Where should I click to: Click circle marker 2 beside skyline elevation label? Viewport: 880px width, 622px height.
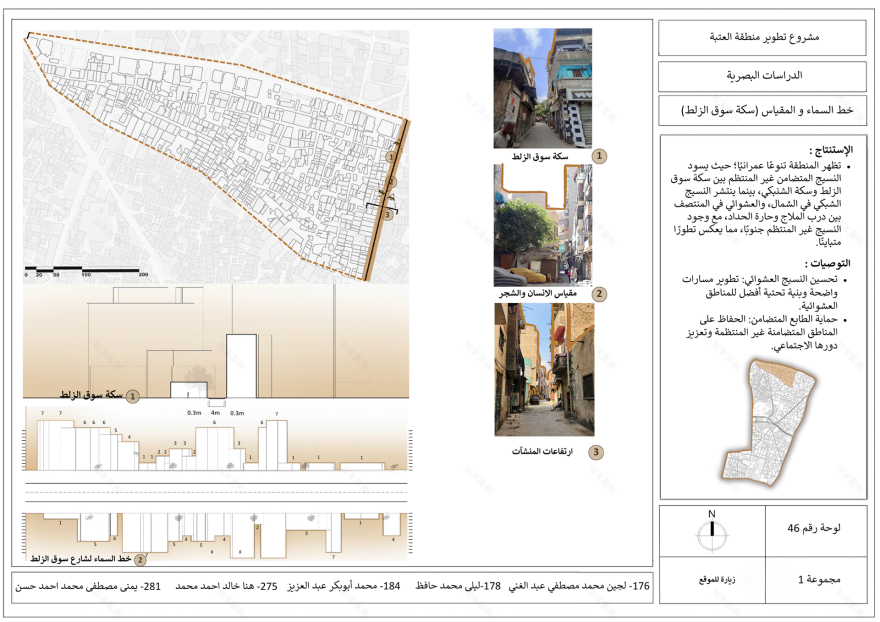(x=140, y=559)
